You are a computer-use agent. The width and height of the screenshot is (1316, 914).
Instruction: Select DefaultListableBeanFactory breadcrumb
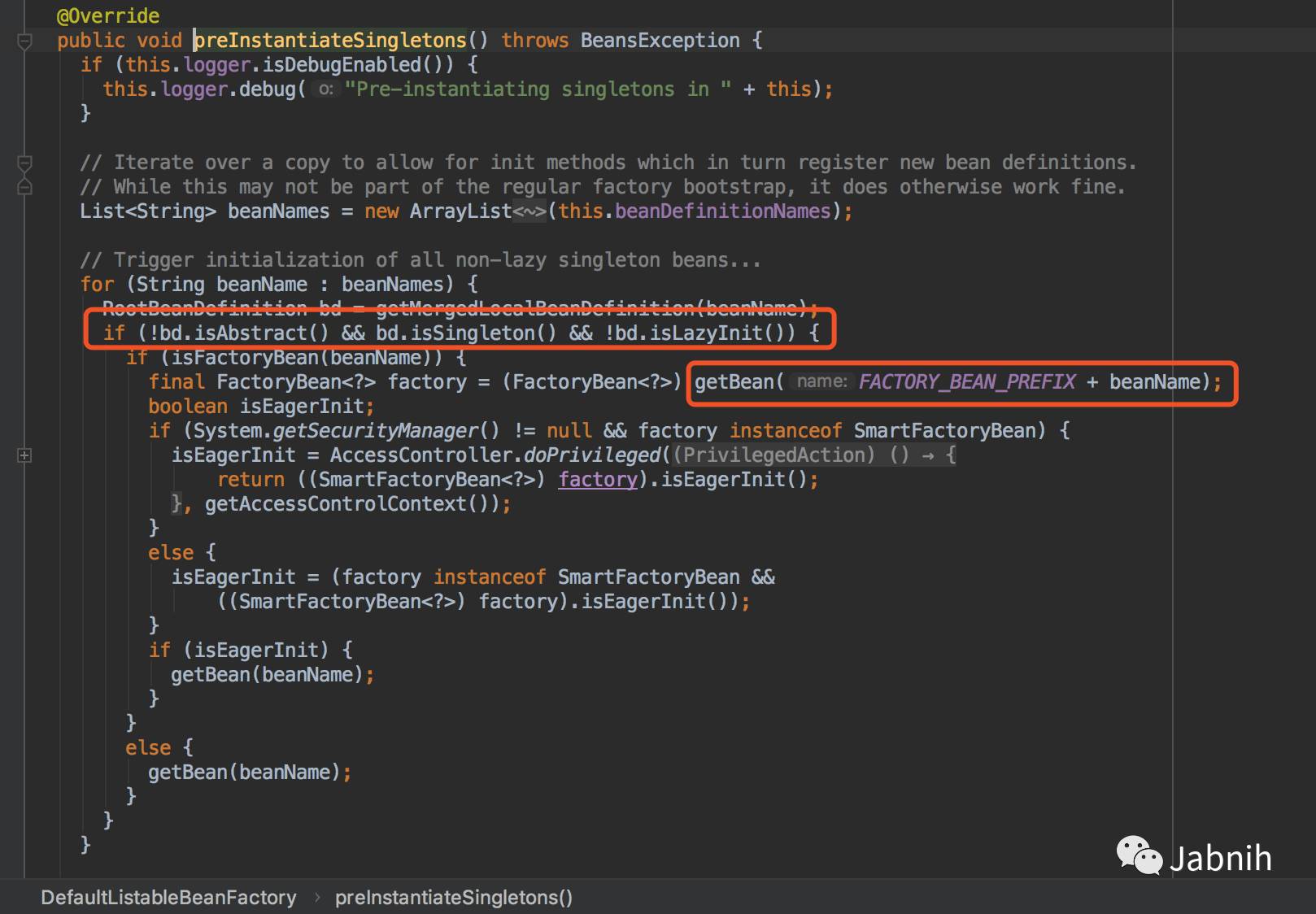pyautogui.click(x=168, y=898)
